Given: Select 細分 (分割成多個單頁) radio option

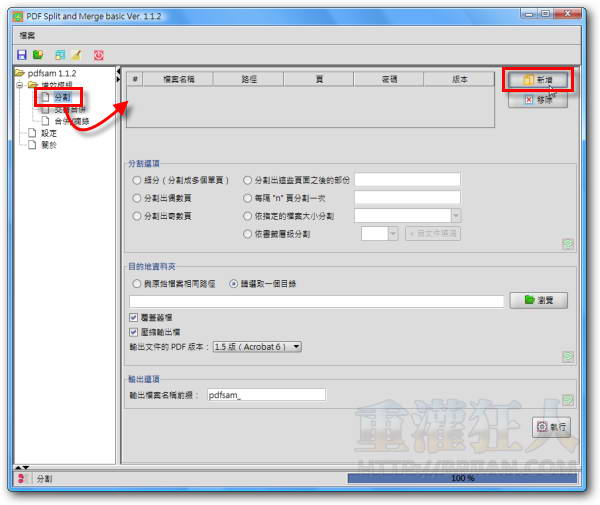Looking at the screenshot, I should pyautogui.click(x=137, y=180).
